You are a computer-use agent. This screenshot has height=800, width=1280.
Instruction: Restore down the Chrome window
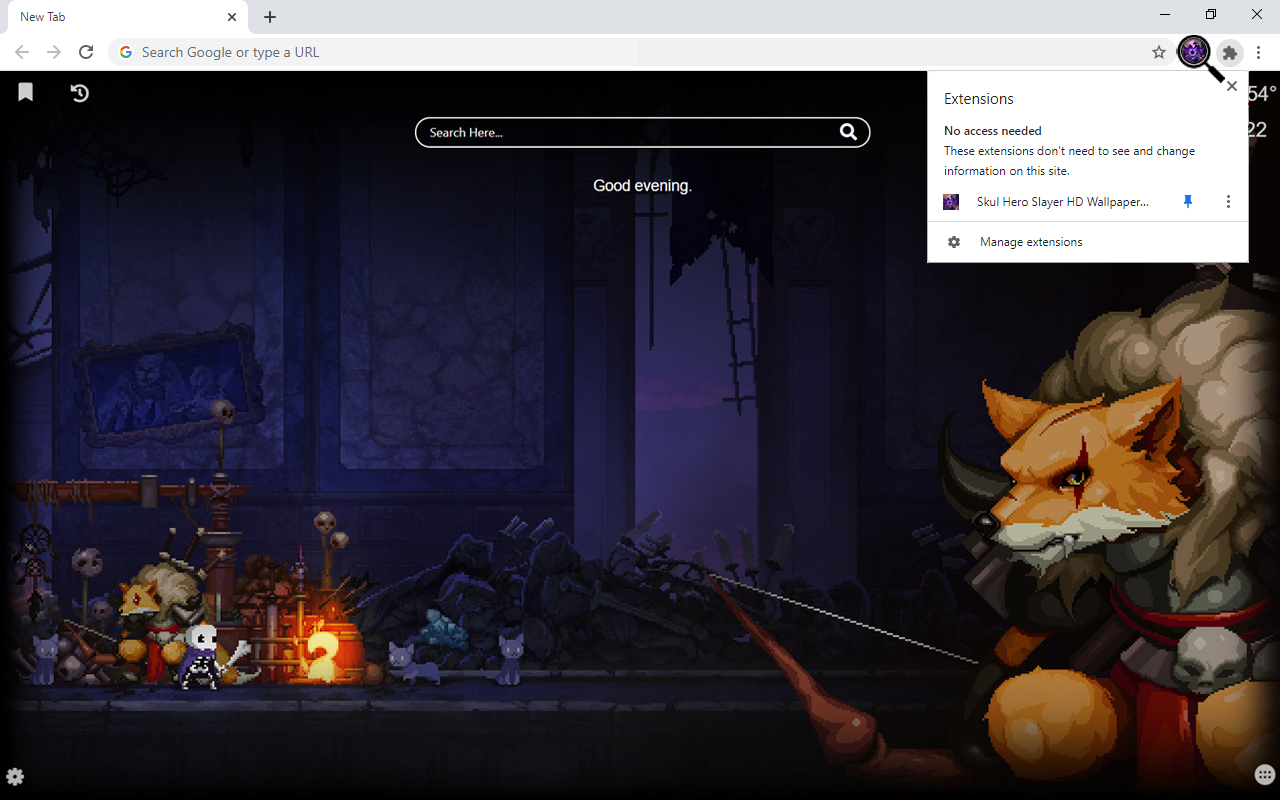pos(1211,15)
